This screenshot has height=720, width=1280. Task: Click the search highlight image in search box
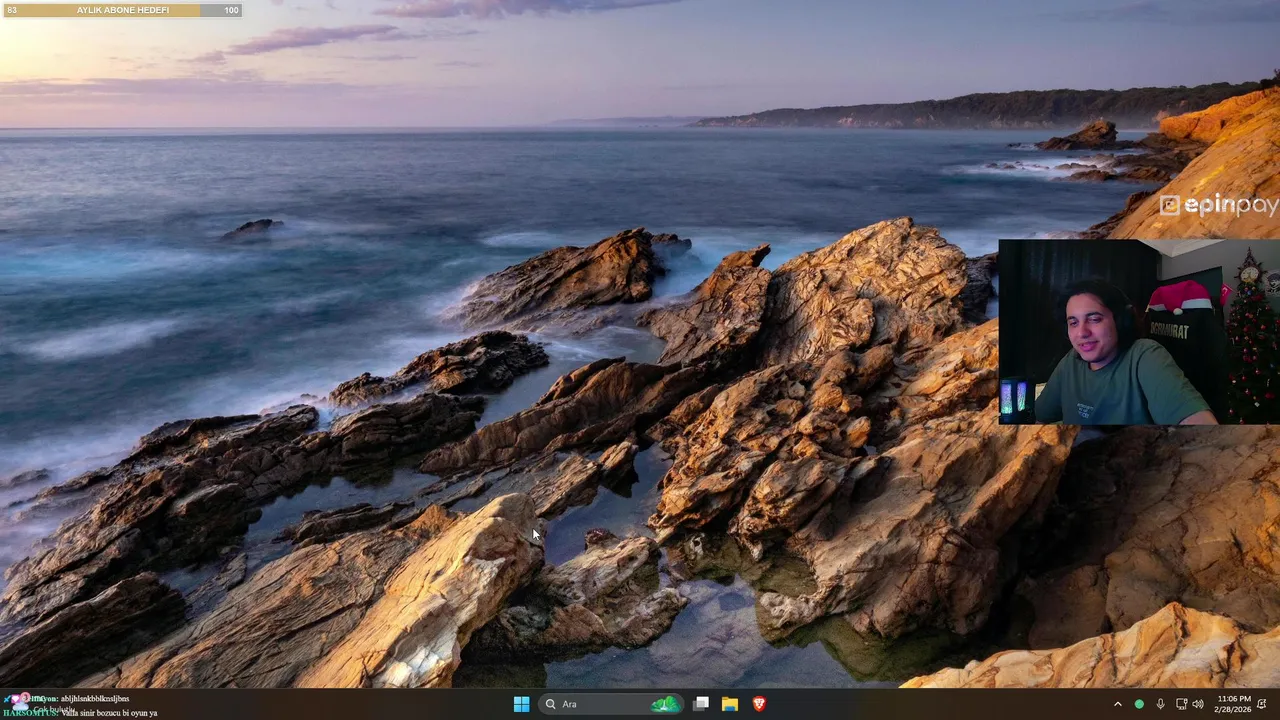pyautogui.click(x=665, y=704)
